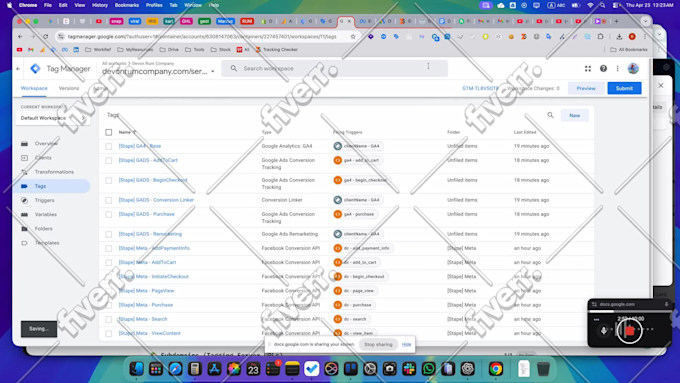Viewport: 680px width, 383px height.
Task: Expand the Chrome tab list arrow
Action: coord(646,21)
